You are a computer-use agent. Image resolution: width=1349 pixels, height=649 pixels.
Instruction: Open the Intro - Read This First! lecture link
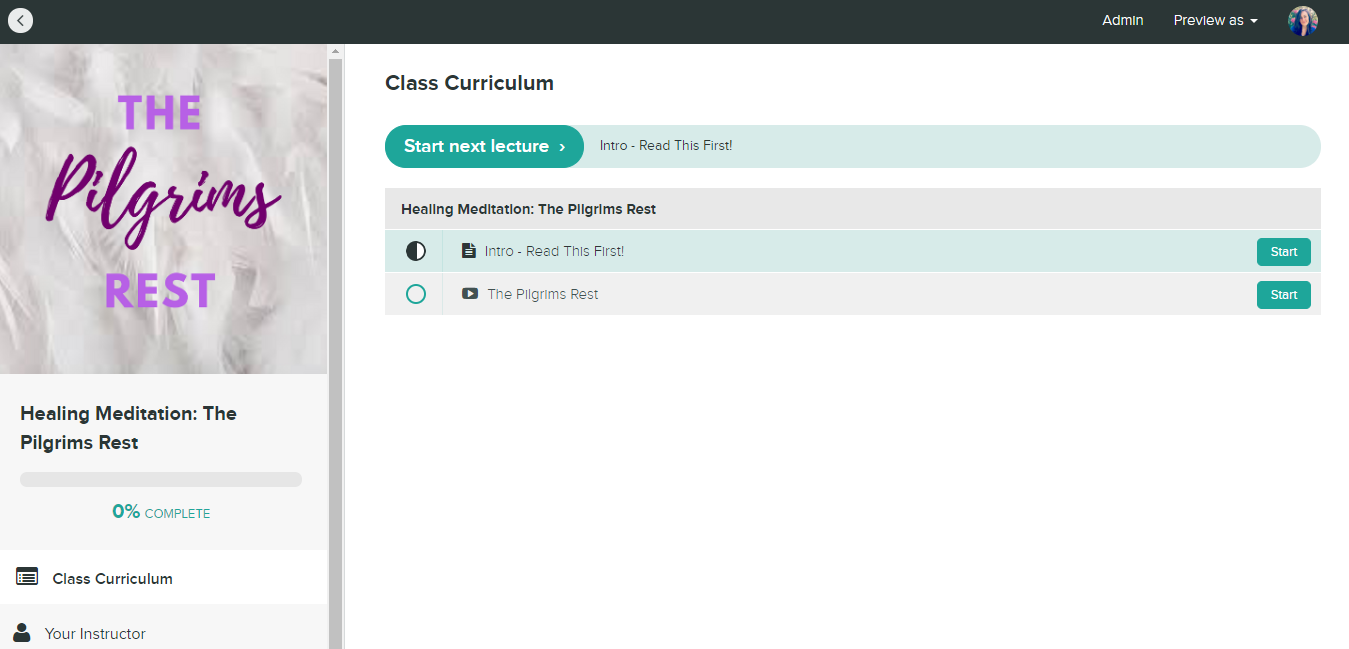coord(554,251)
